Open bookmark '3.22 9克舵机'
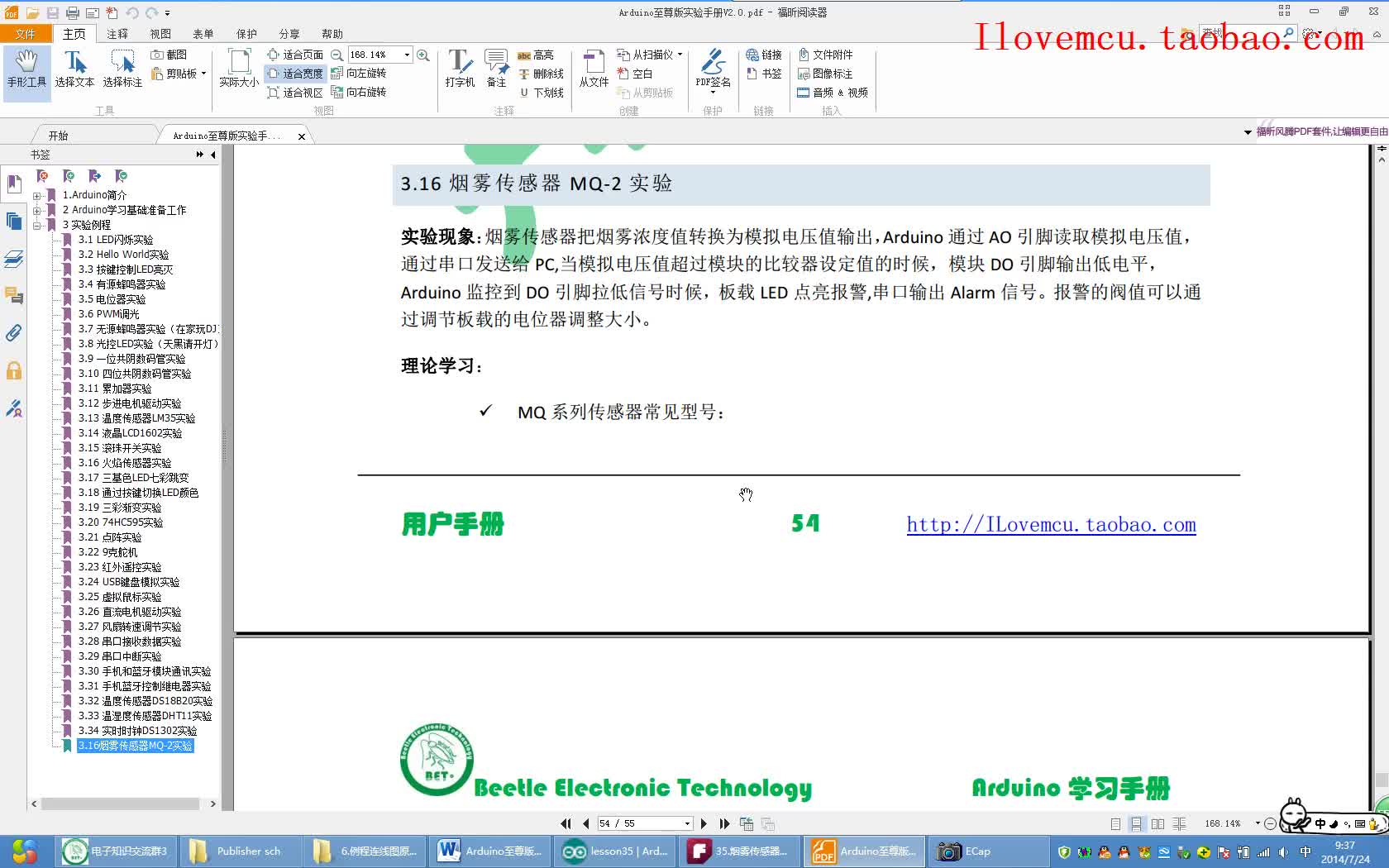 pyautogui.click(x=108, y=552)
